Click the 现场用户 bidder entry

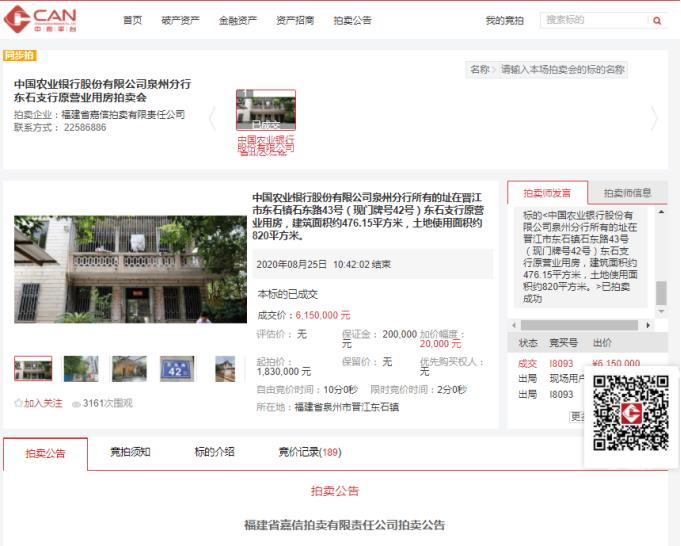tap(566, 379)
